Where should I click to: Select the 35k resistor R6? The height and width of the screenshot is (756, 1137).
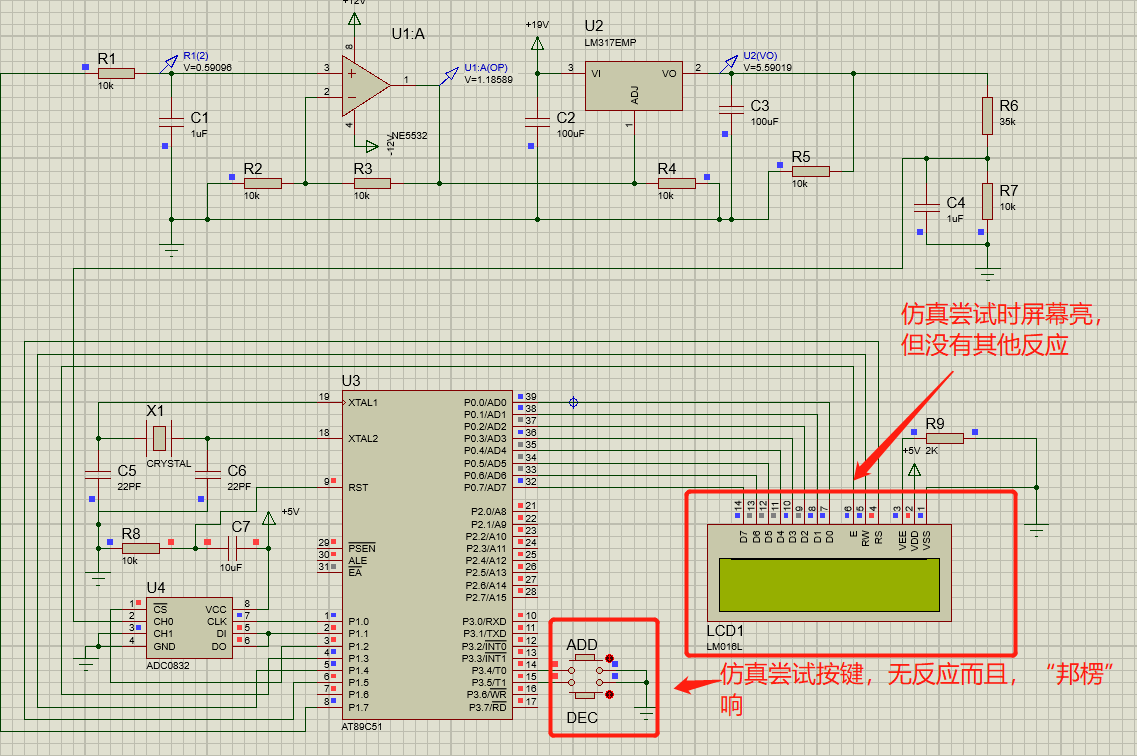987,116
